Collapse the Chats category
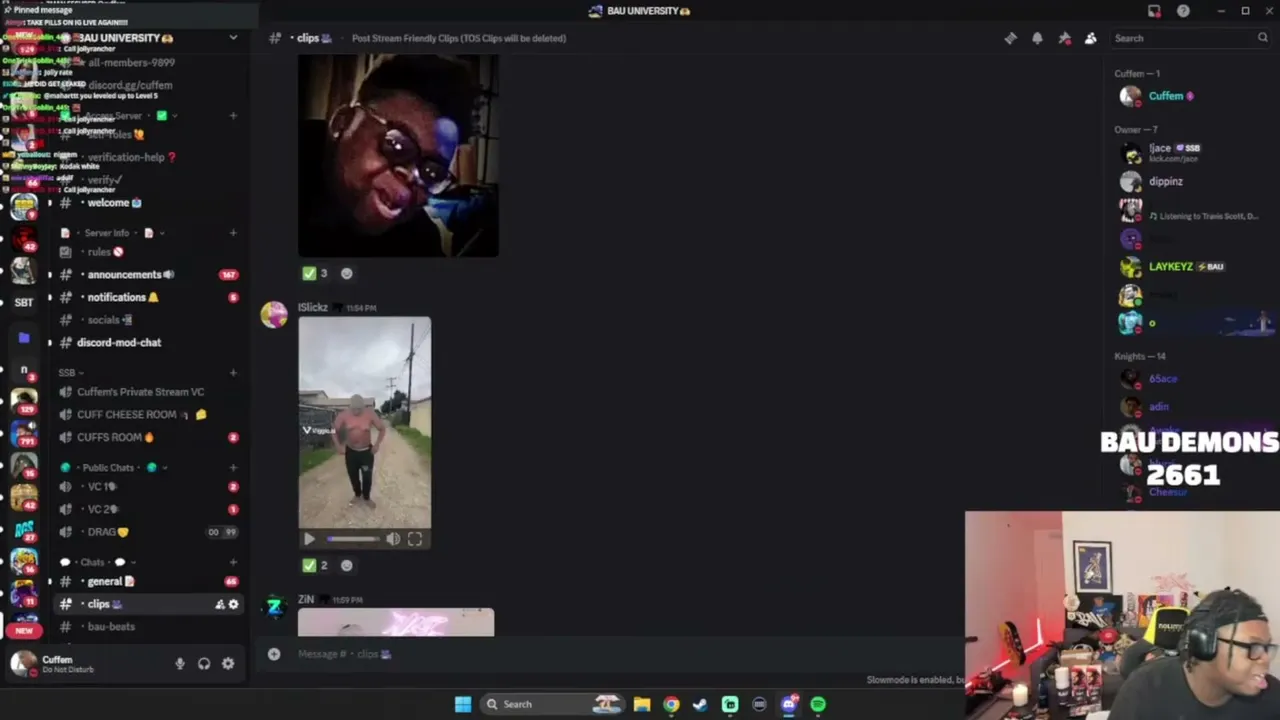 coord(98,562)
